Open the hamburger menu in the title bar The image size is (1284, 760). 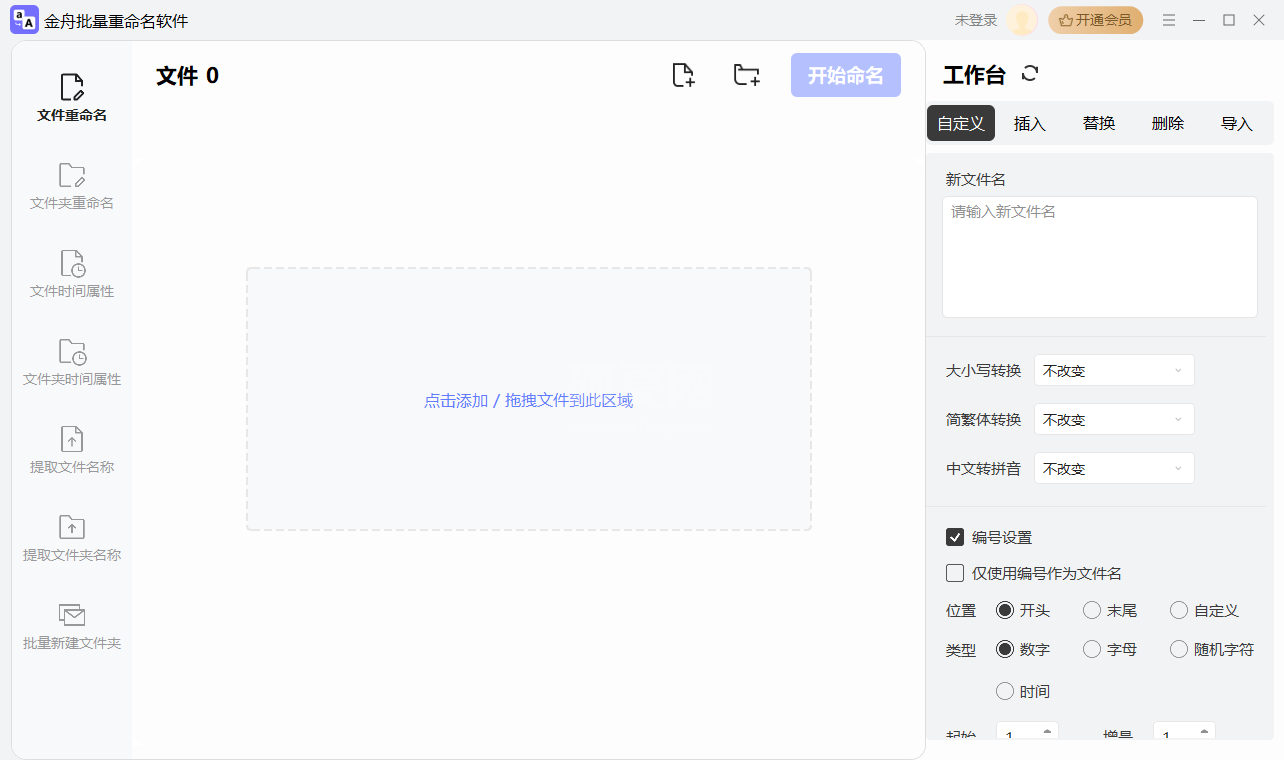pyautogui.click(x=1169, y=20)
